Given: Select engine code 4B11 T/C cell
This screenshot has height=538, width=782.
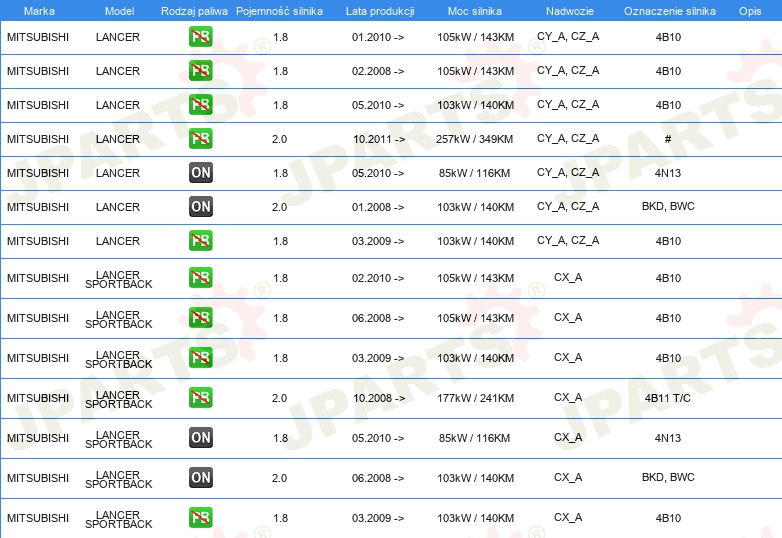Looking at the screenshot, I should (x=667, y=398).
